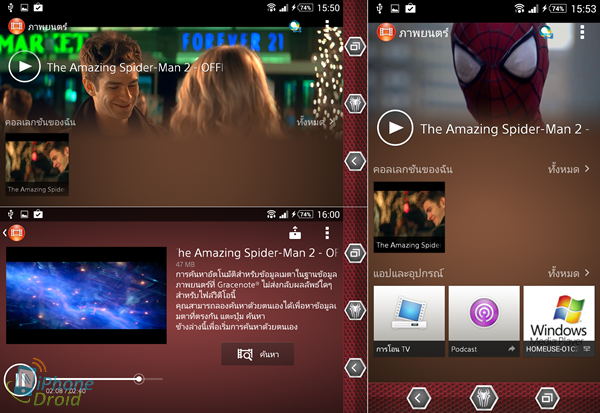Tap the clipboard-check notification icon in portrait screen

(410, 8)
